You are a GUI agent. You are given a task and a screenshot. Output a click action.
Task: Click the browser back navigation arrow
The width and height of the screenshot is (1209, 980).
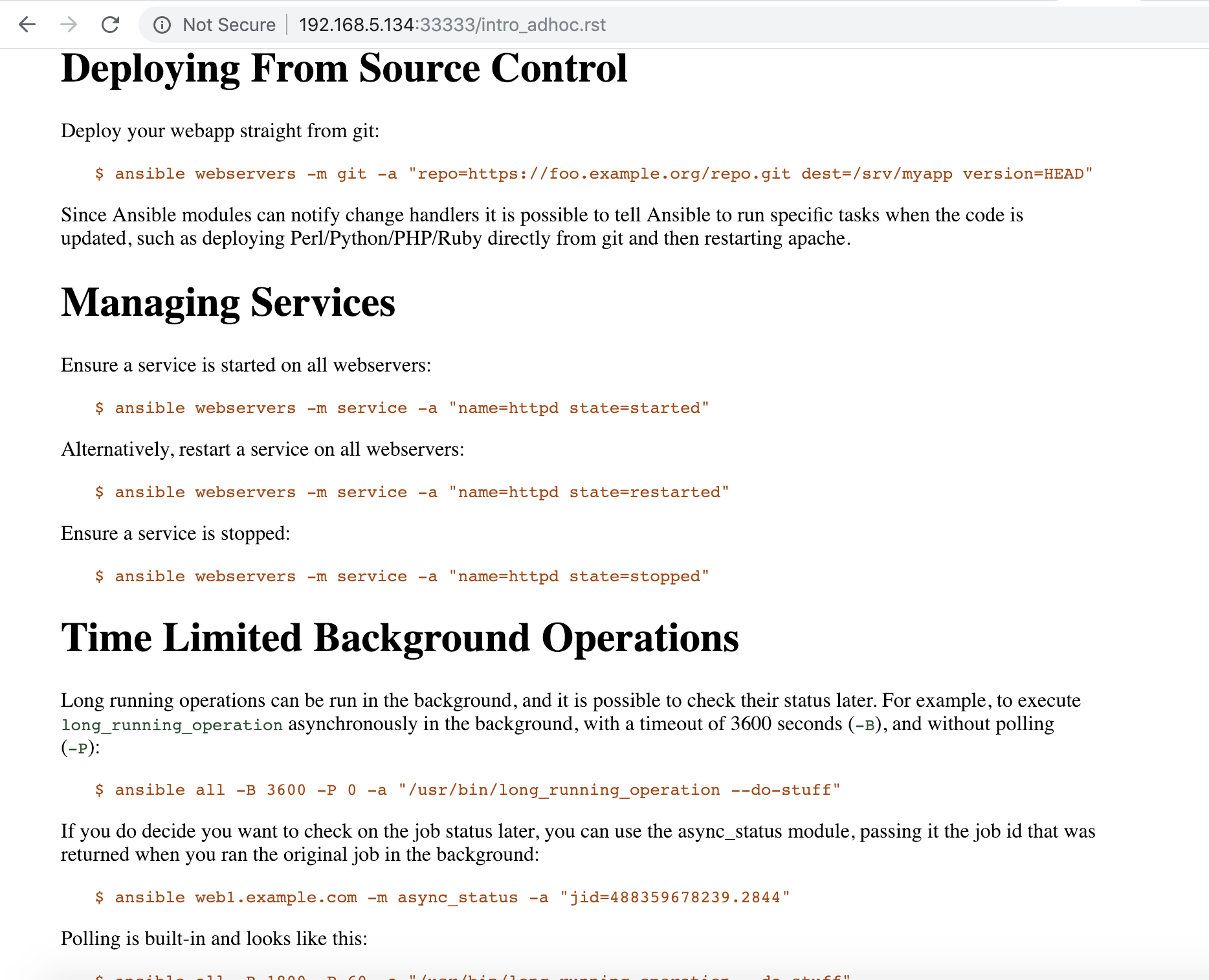[27, 25]
